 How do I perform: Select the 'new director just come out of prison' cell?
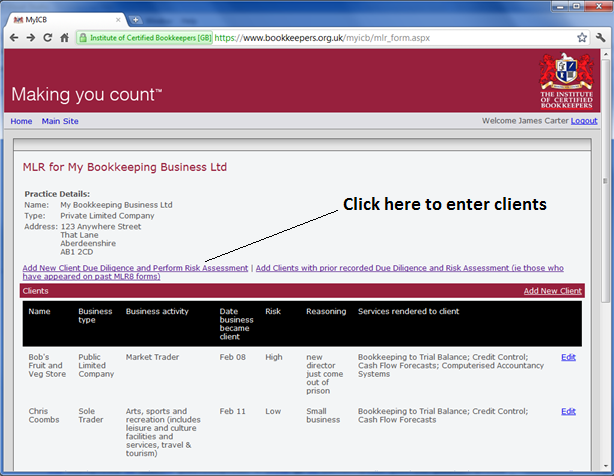[x=325, y=374]
